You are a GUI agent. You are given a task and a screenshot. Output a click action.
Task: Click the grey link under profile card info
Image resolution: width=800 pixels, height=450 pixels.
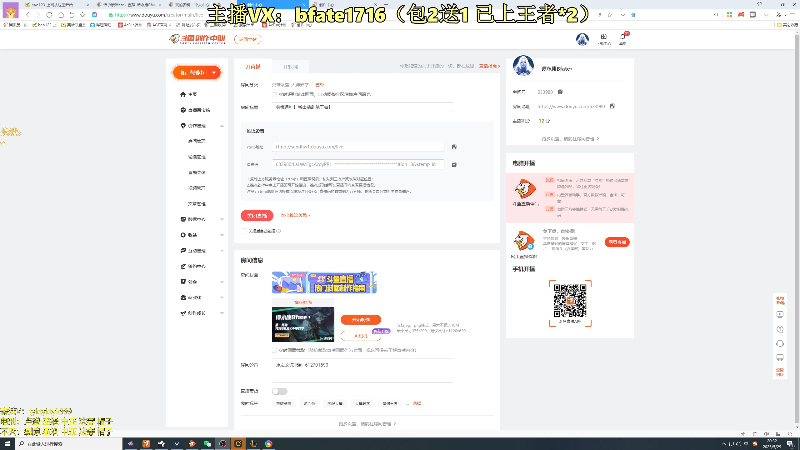[570, 139]
